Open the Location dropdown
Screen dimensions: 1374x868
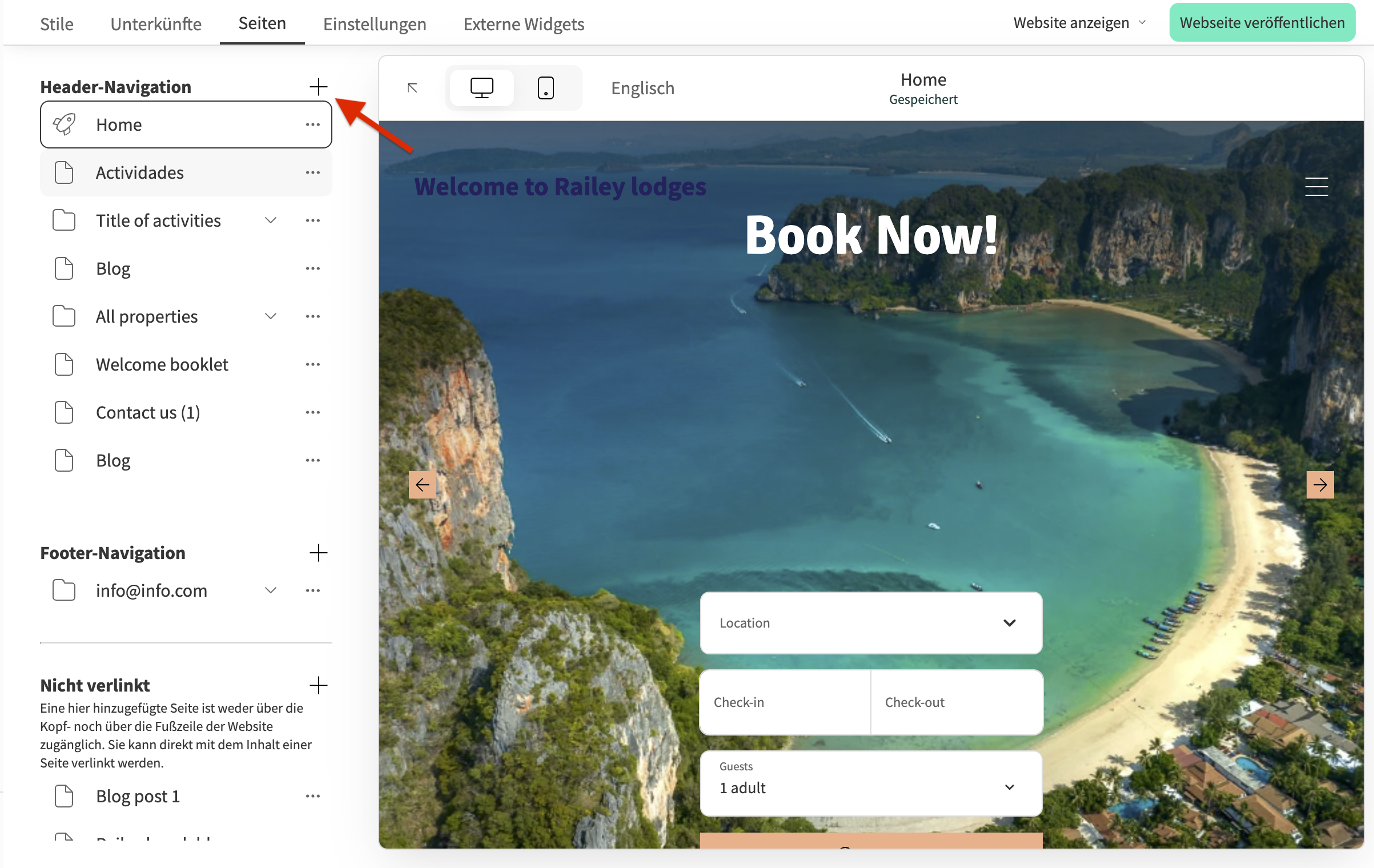pos(871,623)
